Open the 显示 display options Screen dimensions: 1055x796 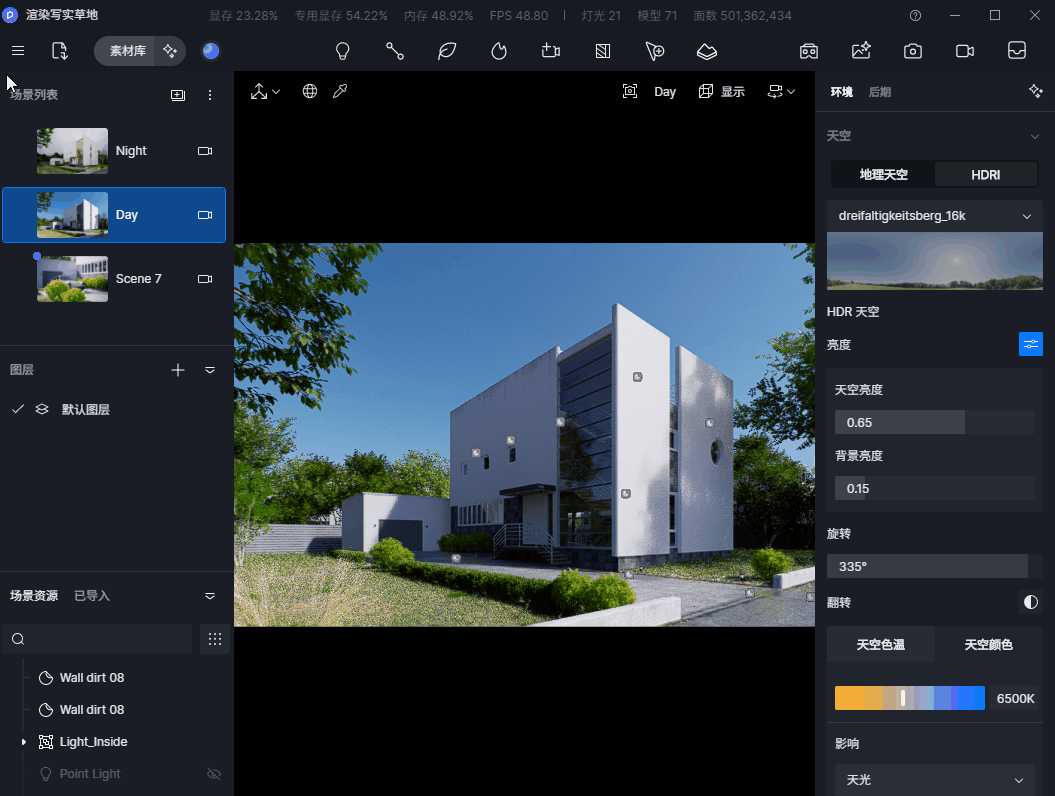(722, 92)
